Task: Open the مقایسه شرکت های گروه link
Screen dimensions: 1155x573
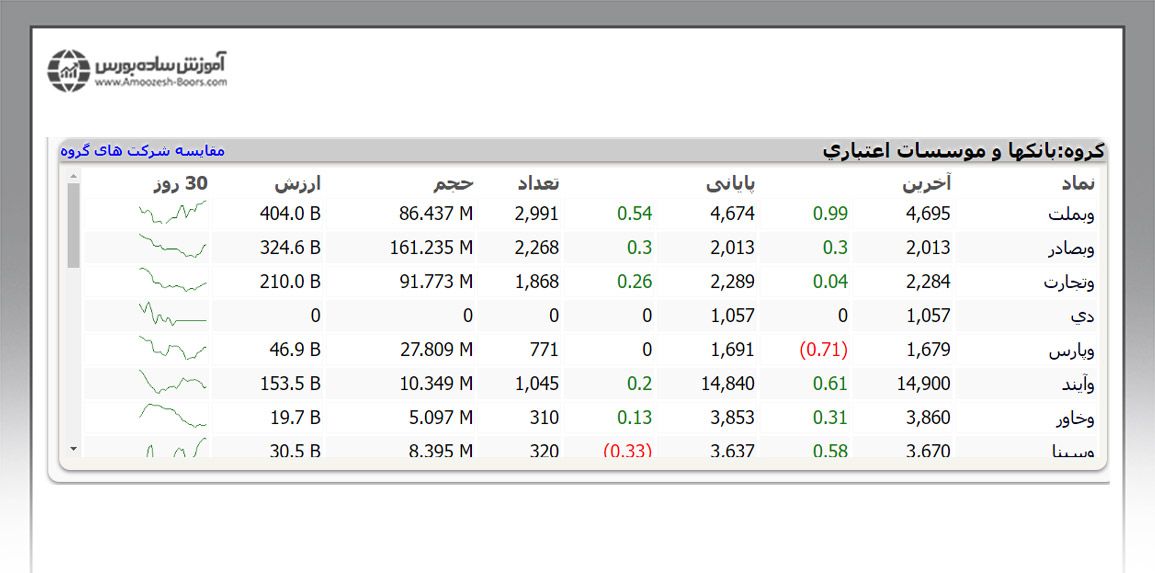Action: point(142,150)
